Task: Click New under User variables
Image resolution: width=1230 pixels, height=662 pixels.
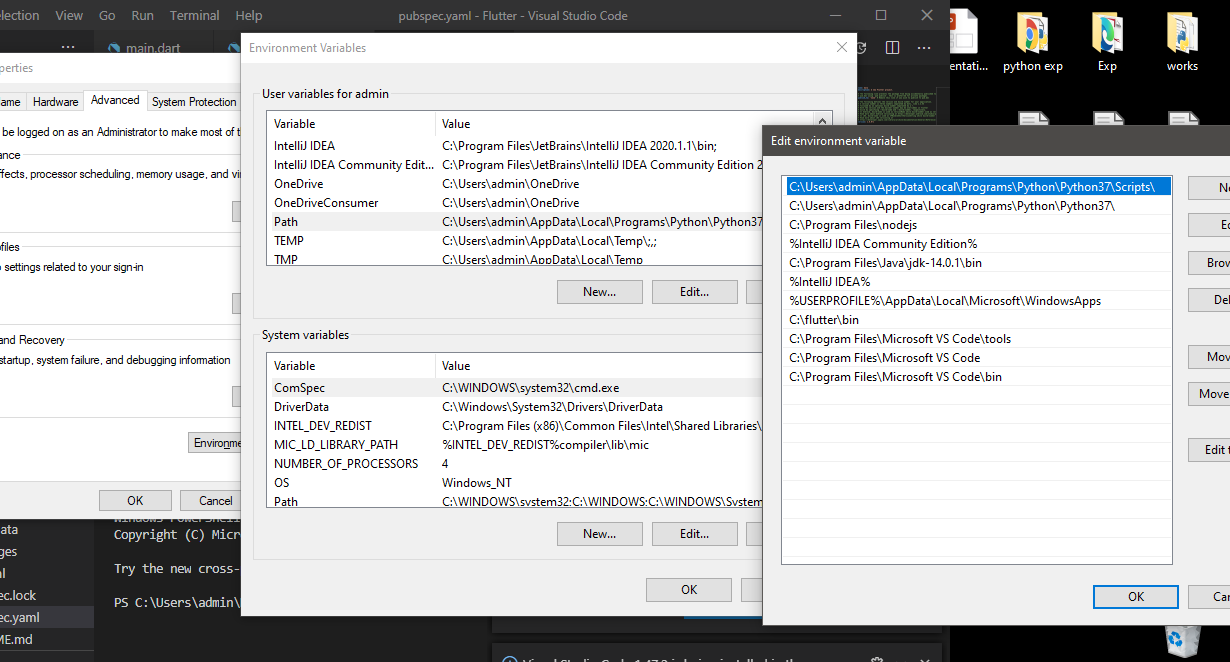Action: [x=599, y=292]
